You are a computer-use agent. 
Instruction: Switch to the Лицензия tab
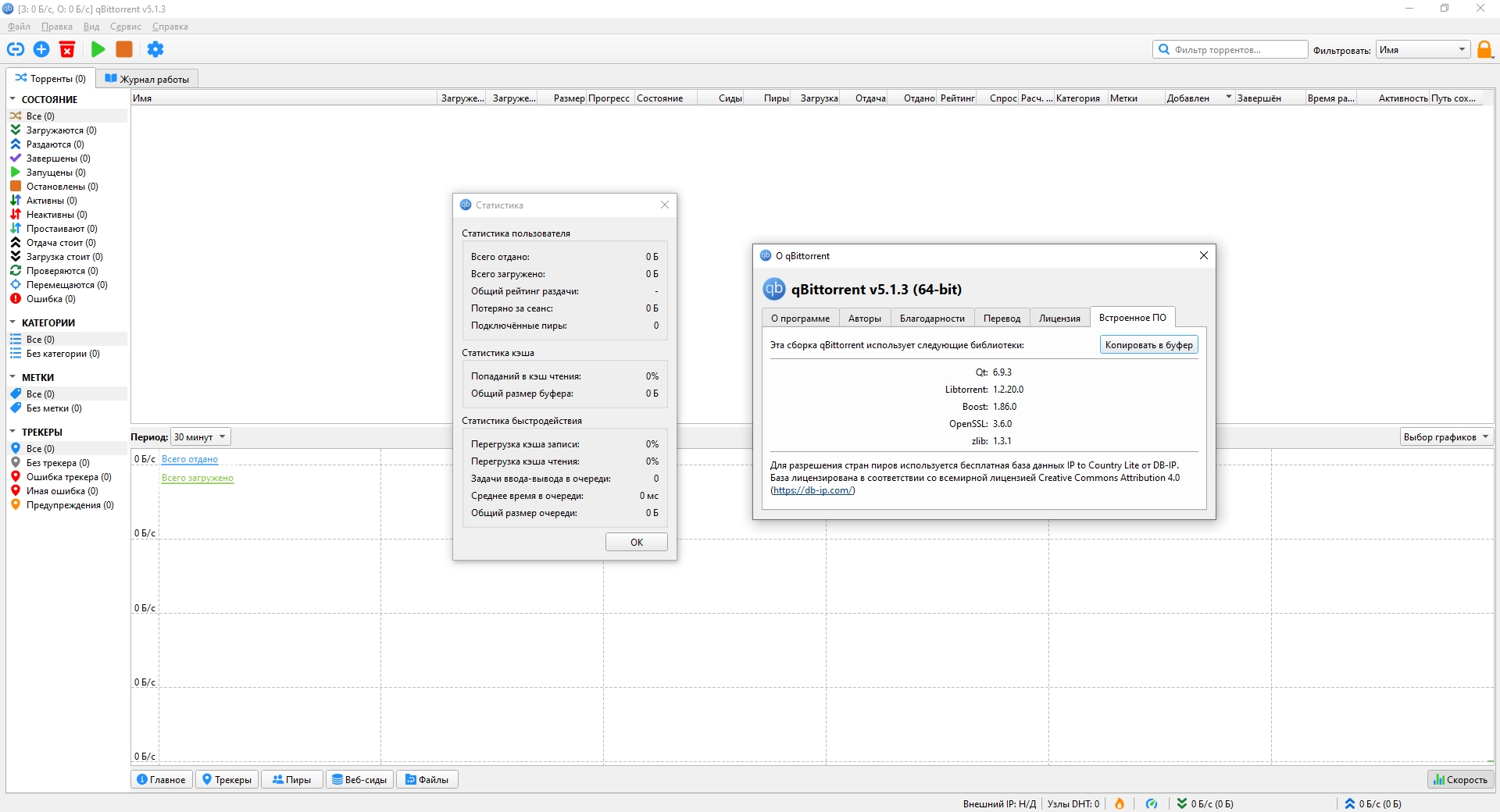pos(1059,318)
